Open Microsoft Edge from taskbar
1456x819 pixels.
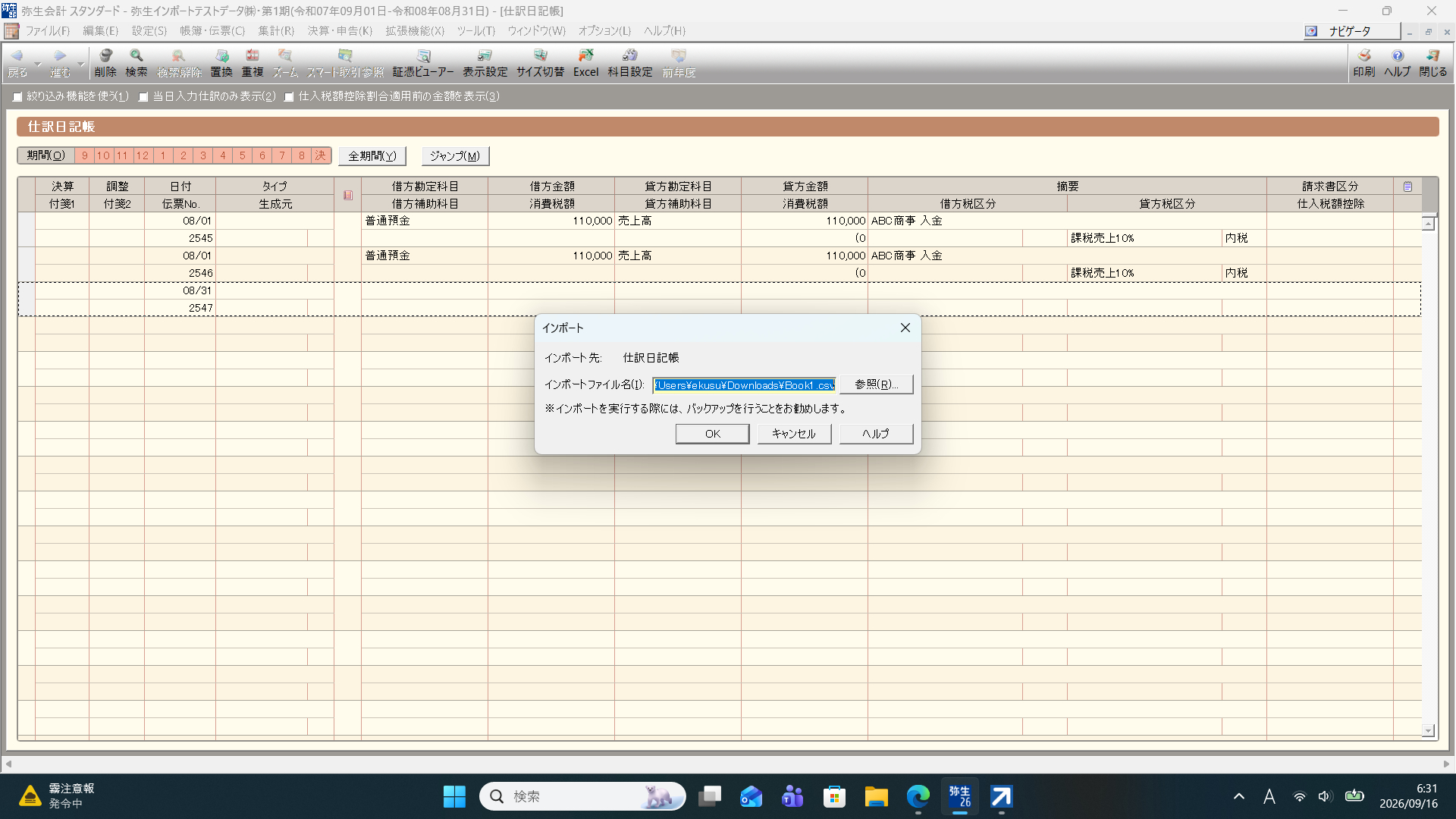pyautogui.click(x=918, y=796)
